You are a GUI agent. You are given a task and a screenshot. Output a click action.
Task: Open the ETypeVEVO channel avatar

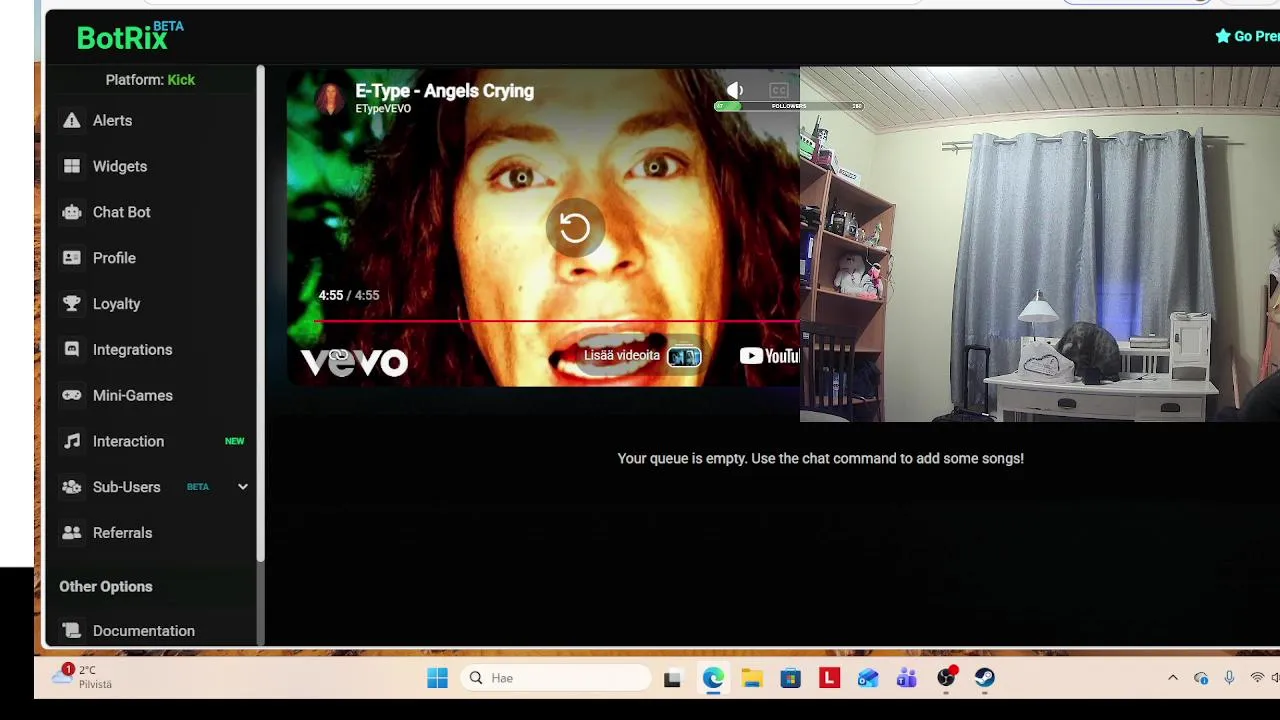[330, 98]
